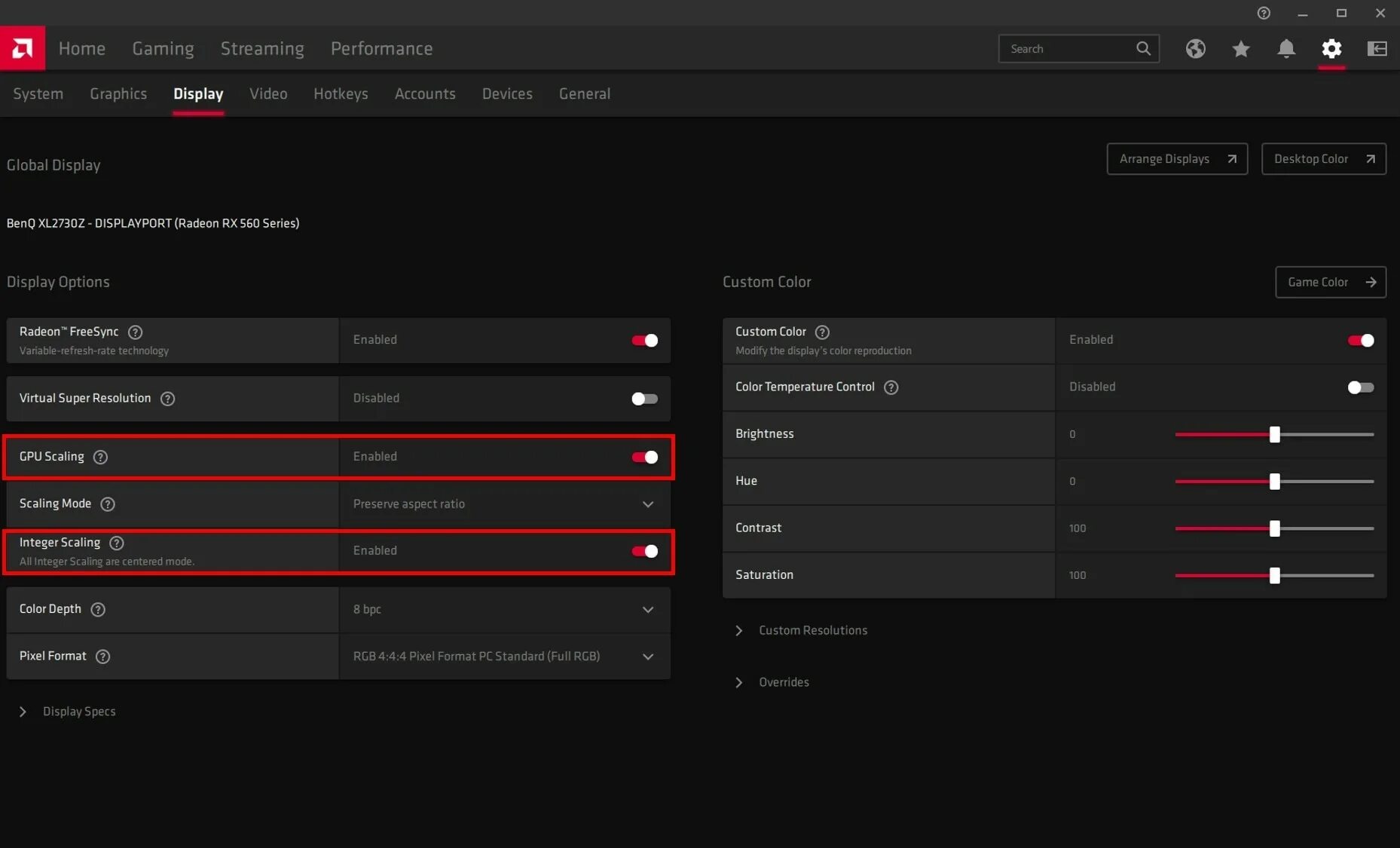The width and height of the screenshot is (1400, 848).
Task: Open the Scaling Mode dropdown
Action: coord(505,504)
